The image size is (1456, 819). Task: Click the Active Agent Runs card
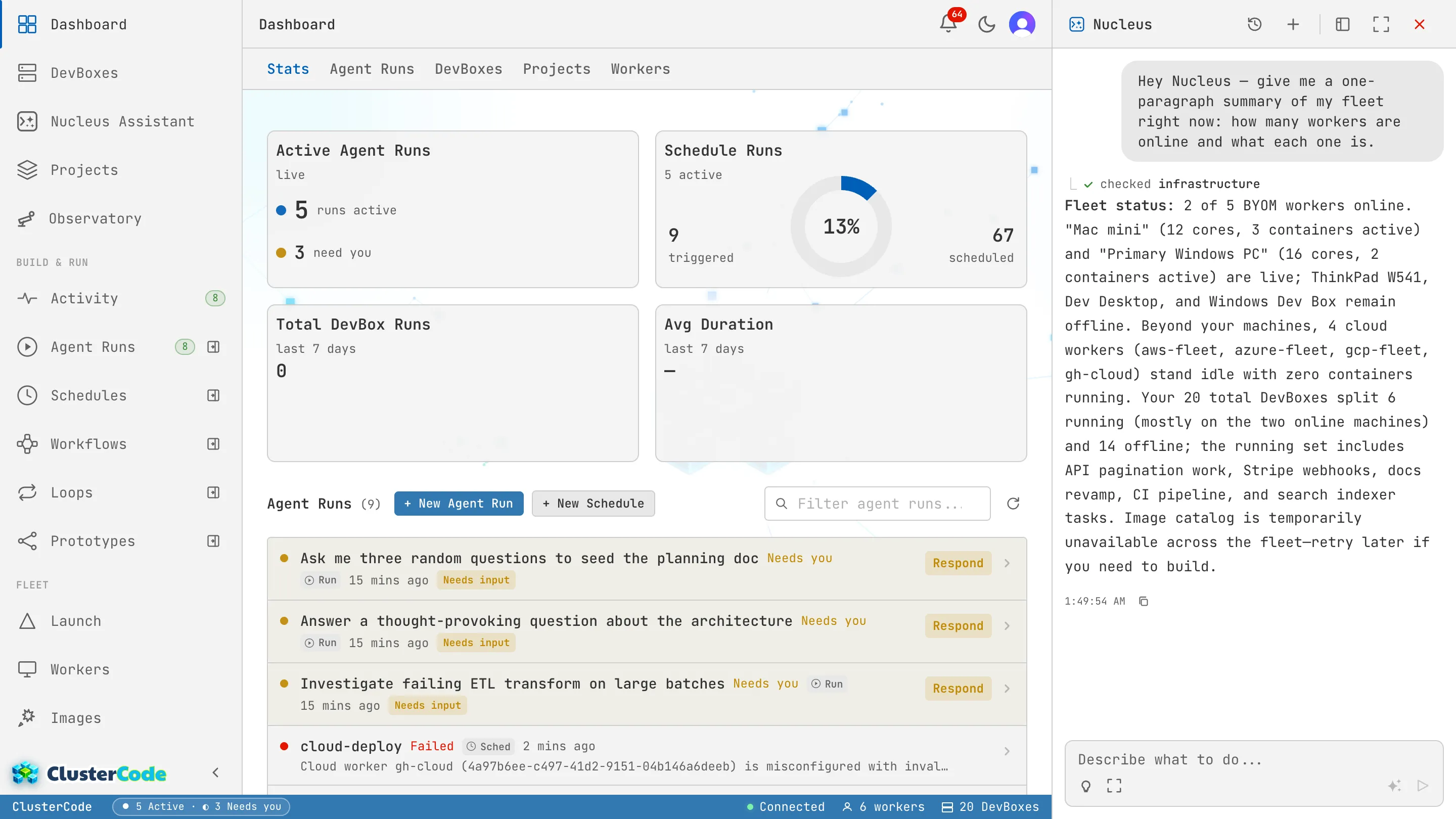[x=453, y=209]
